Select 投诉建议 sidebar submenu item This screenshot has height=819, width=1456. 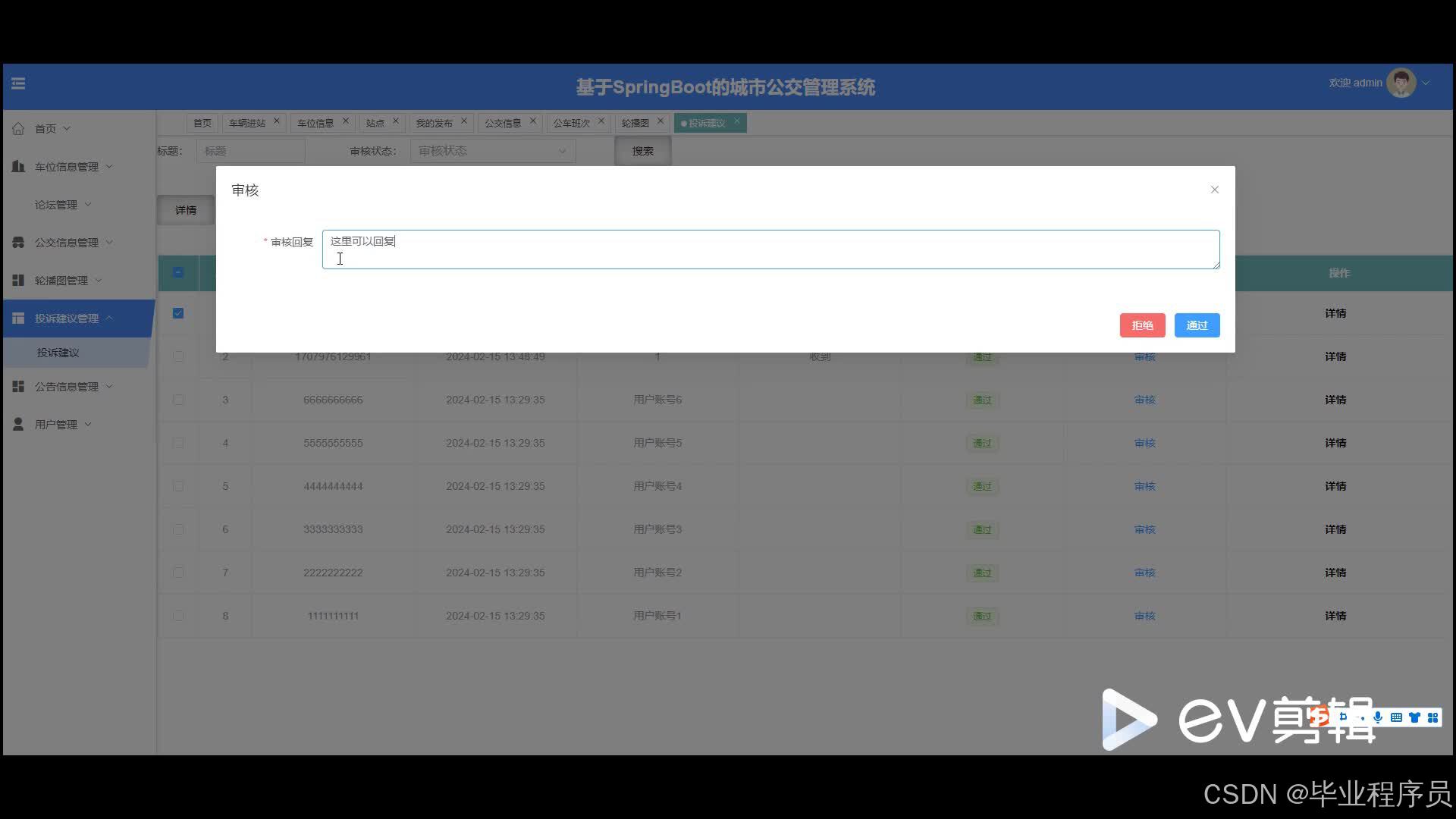pyautogui.click(x=58, y=353)
